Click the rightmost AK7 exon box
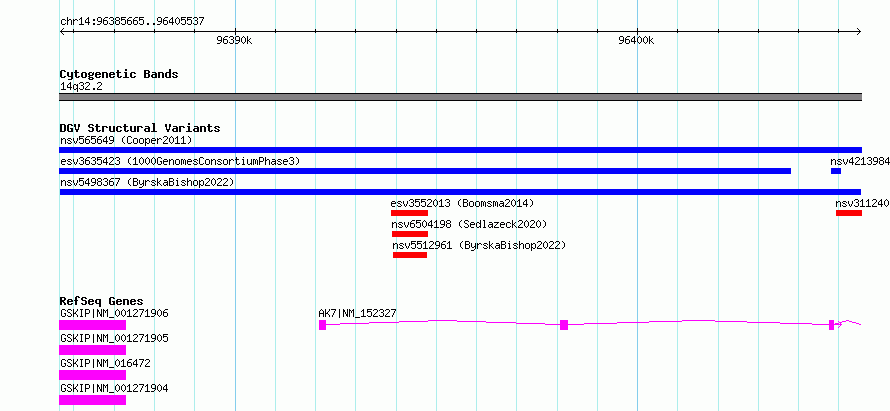The height and width of the screenshot is (411, 890). click(x=832, y=325)
